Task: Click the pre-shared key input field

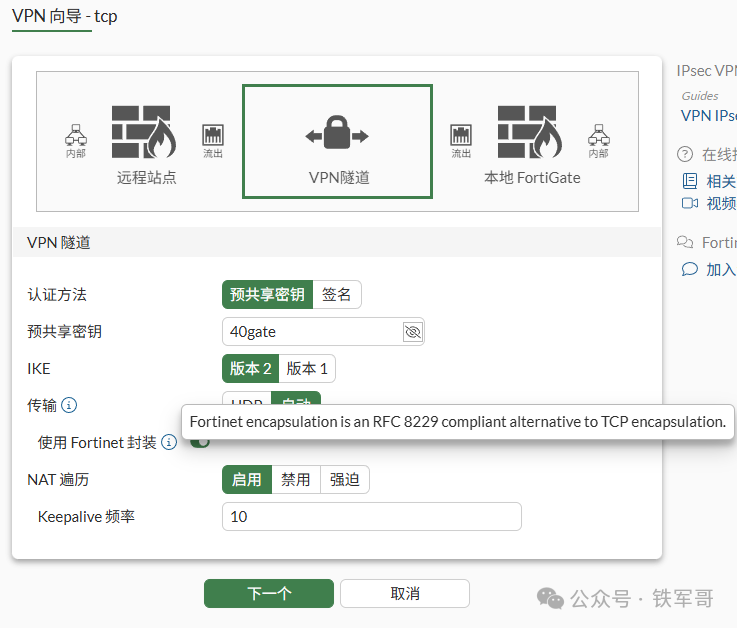Action: (312, 332)
